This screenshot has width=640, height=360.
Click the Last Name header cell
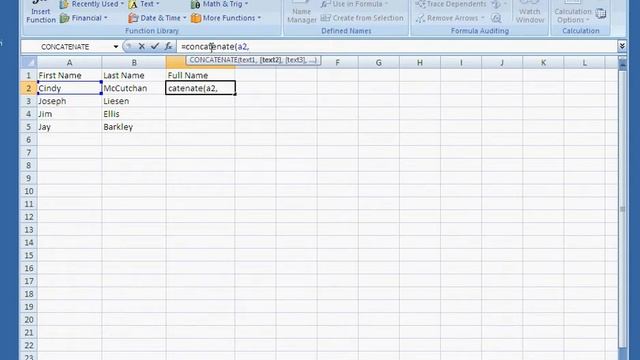tap(134, 76)
